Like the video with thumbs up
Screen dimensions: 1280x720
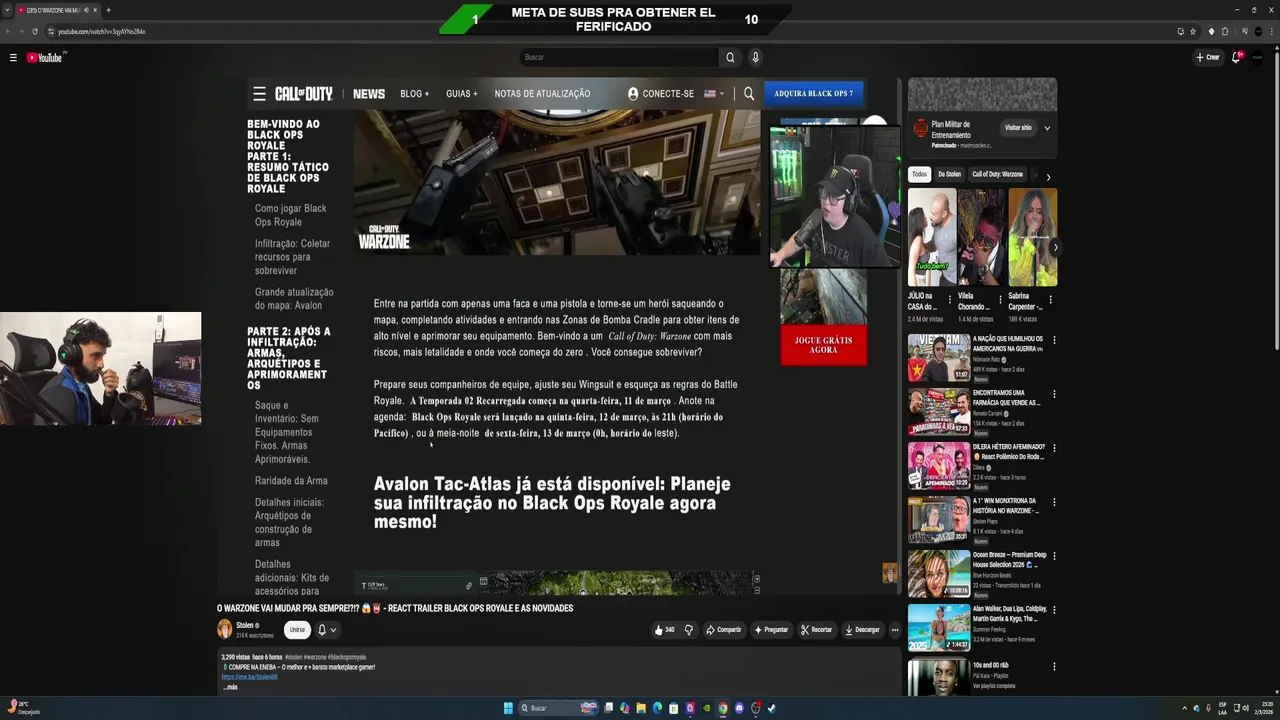point(664,630)
